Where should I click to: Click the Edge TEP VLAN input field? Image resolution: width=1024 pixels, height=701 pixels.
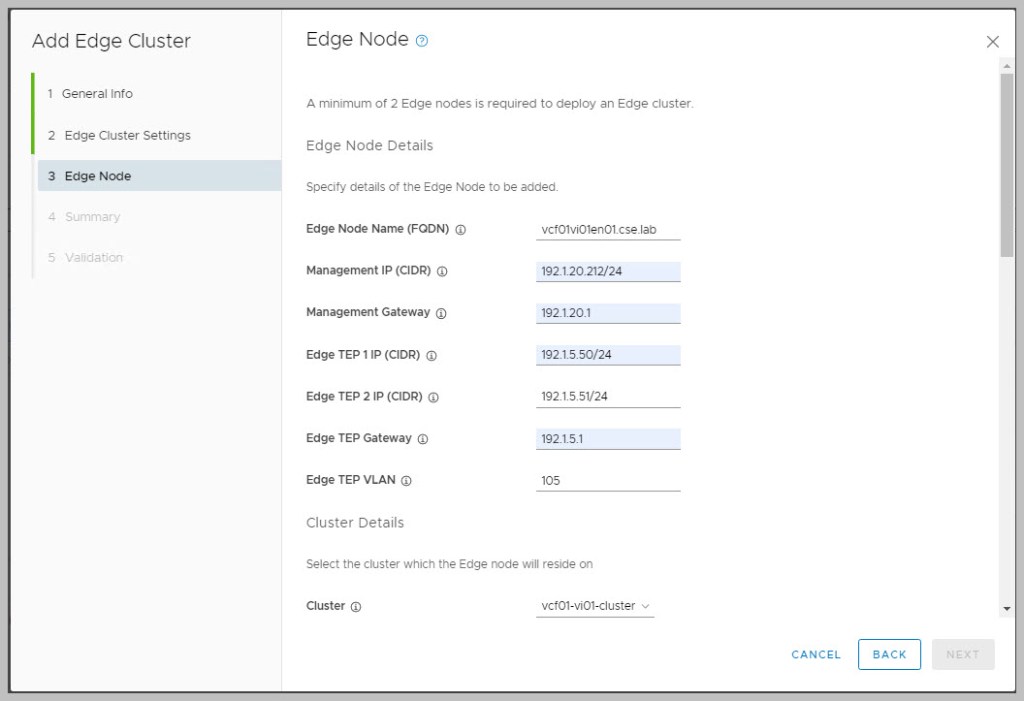click(x=608, y=481)
